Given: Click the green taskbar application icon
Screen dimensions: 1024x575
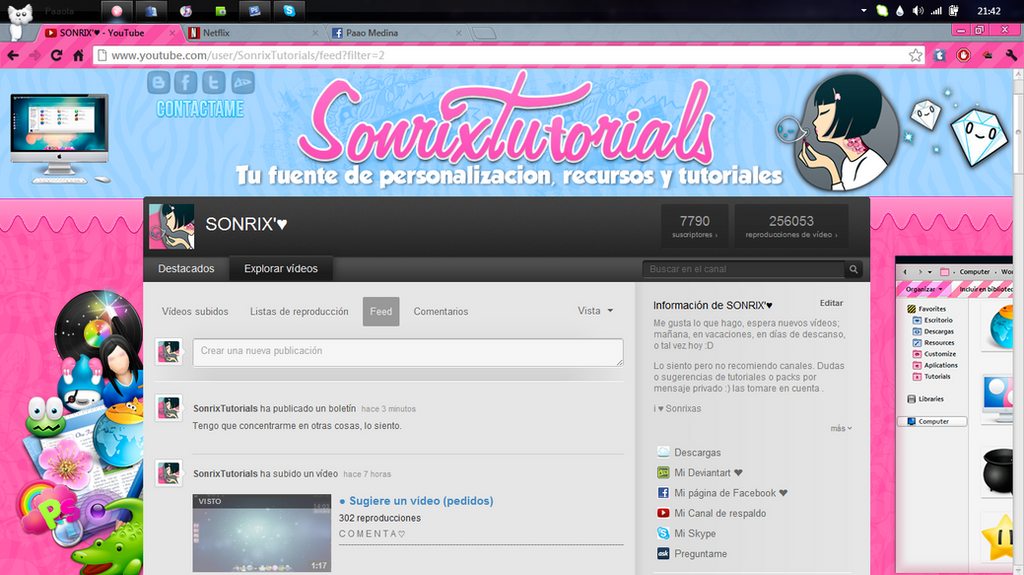Looking at the screenshot, I should coord(221,10).
